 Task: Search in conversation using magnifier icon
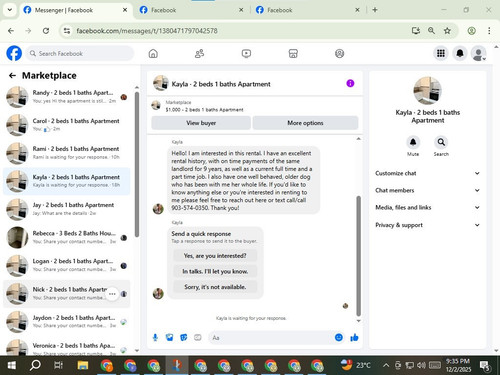click(x=441, y=143)
